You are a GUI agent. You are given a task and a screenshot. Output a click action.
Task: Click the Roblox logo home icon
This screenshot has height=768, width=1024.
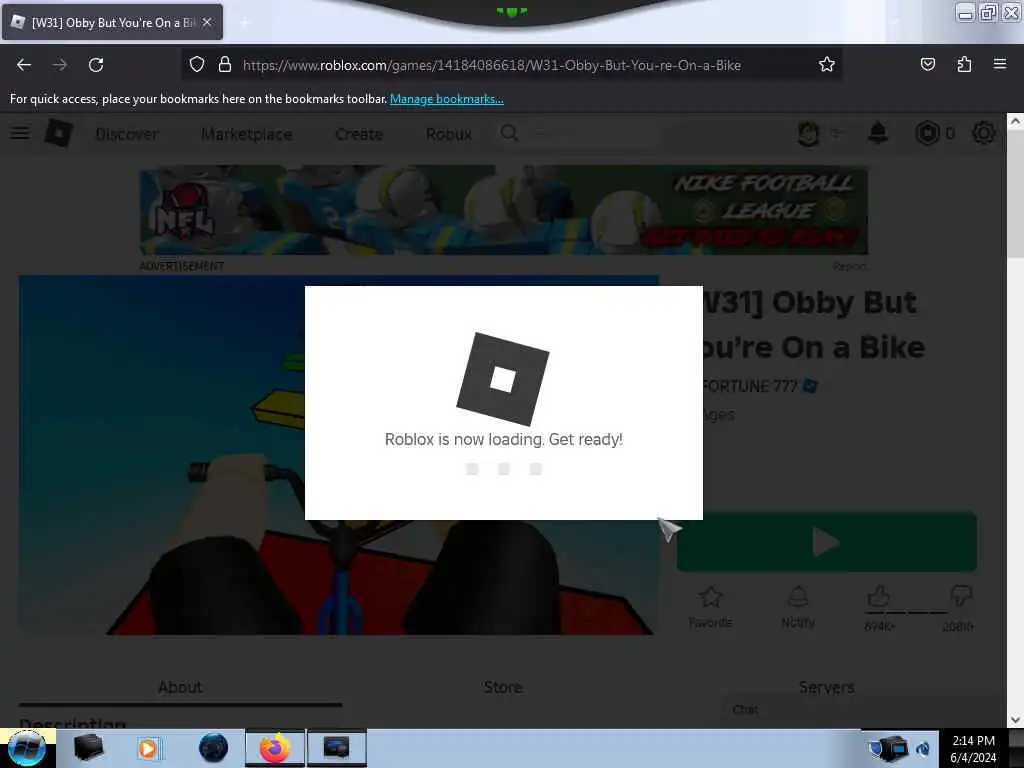tap(59, 133)
